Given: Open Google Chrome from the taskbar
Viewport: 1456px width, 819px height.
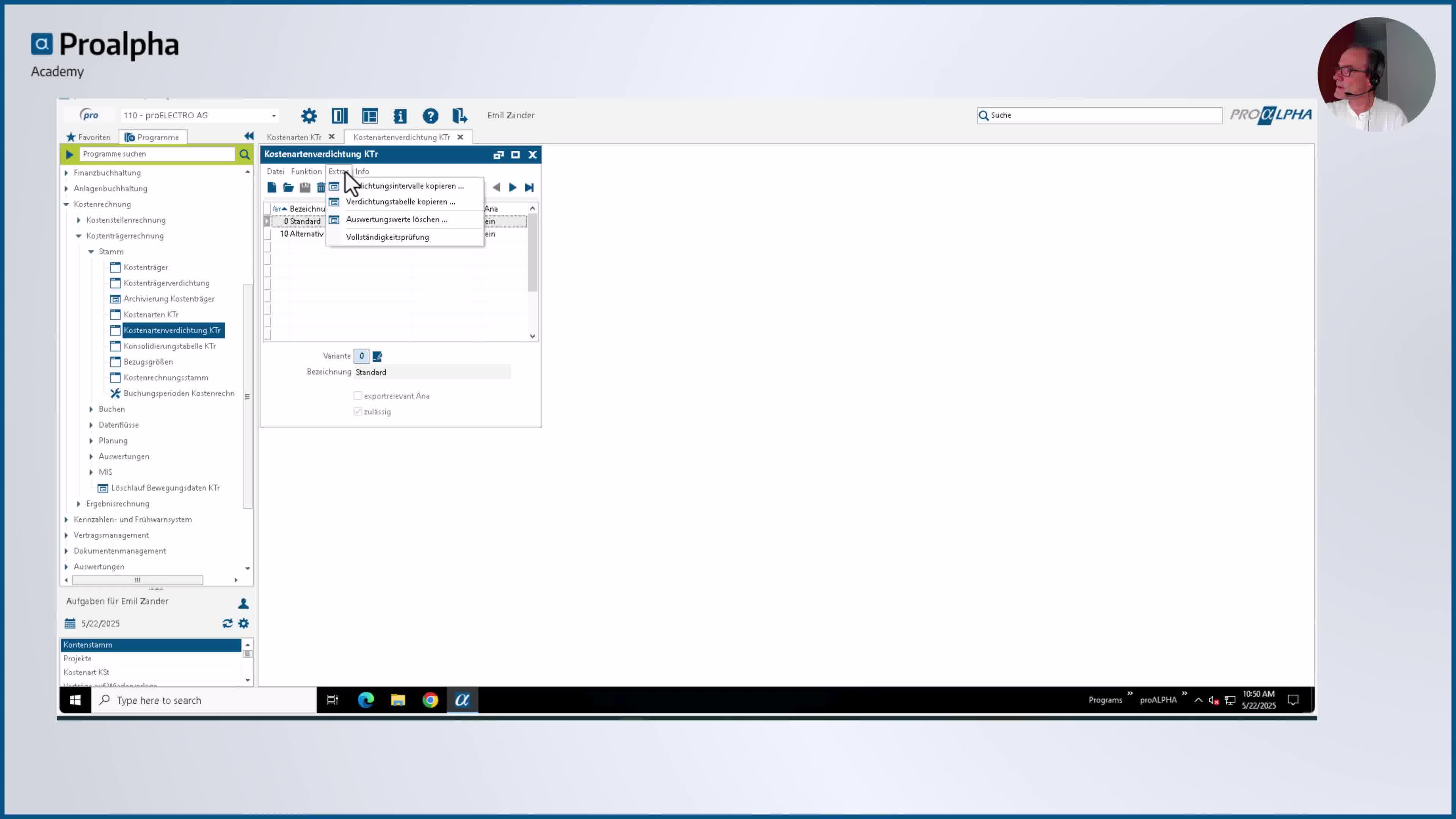Looking at the screenshot, I should (x=430, y=700).
